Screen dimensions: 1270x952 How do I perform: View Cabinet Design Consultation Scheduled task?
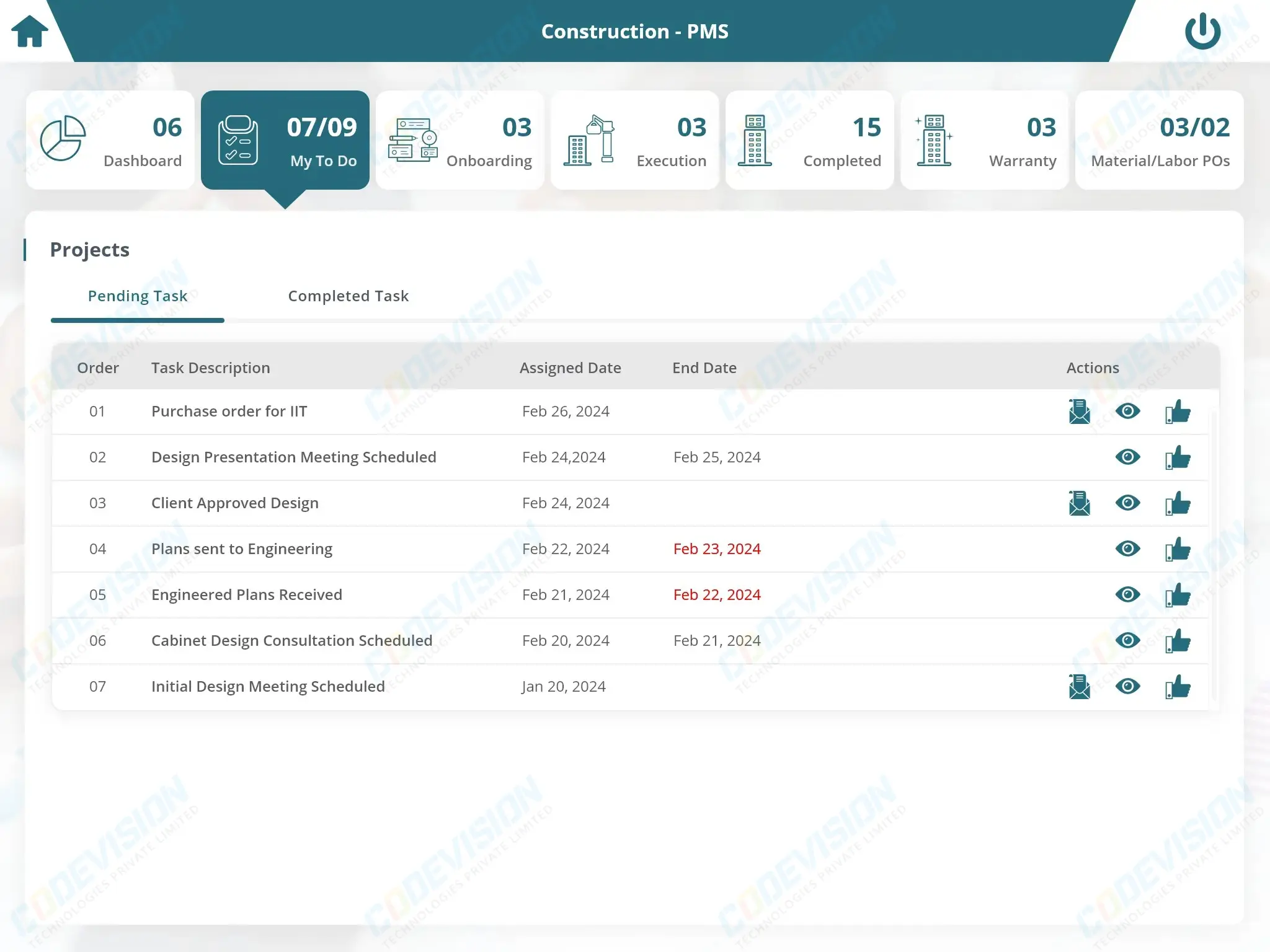(1127, 640)
